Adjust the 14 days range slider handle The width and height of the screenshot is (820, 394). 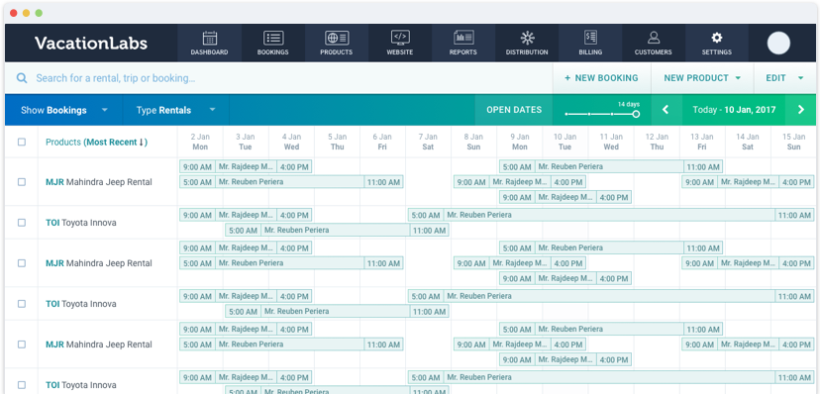(636, 114)
